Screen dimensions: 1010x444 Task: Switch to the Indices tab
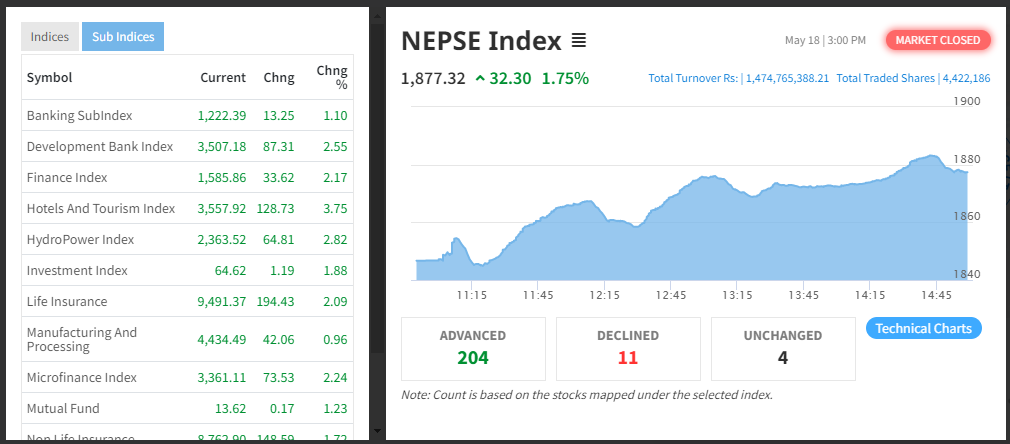tap(50, 37)
